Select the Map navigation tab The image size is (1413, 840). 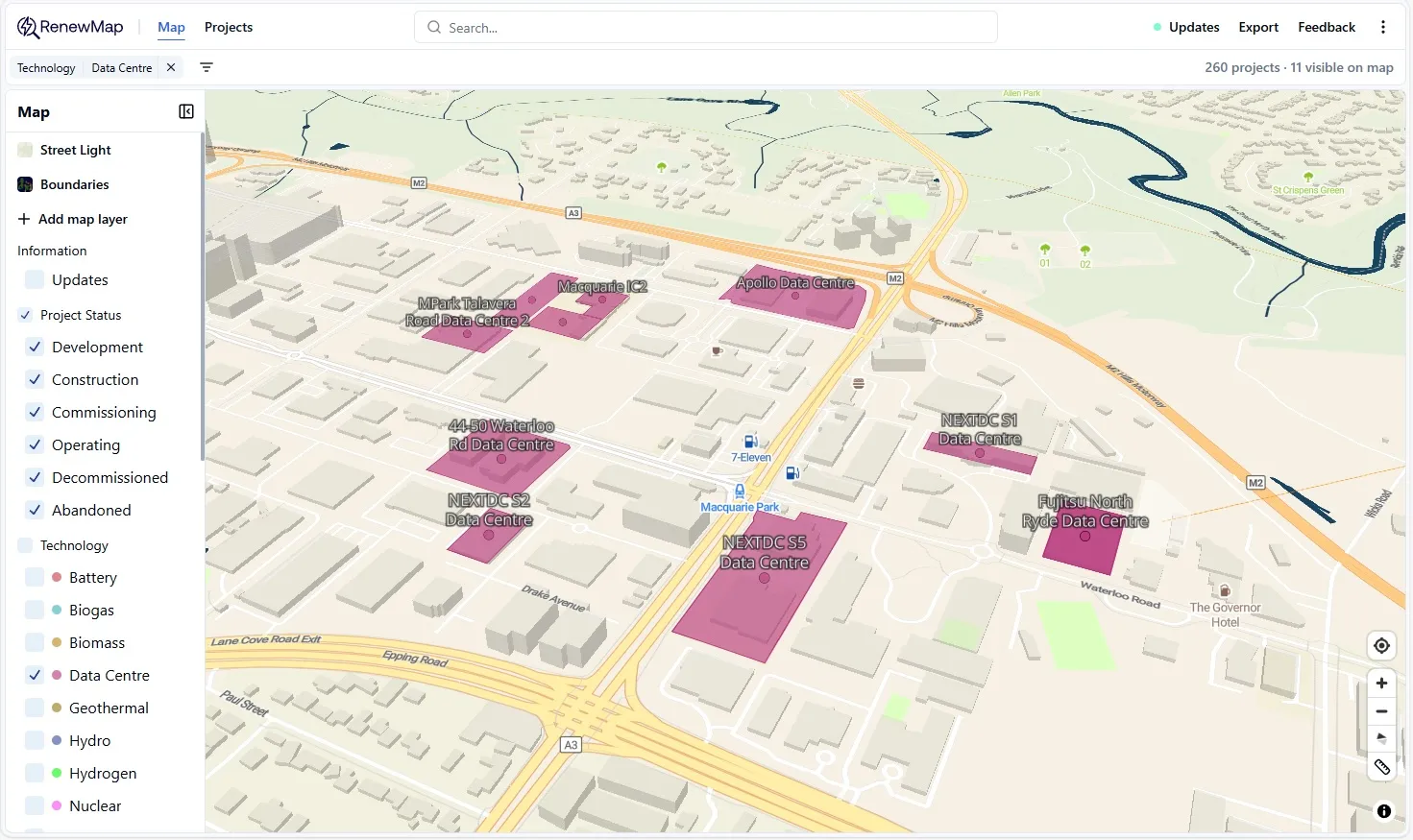pos(171,27)
